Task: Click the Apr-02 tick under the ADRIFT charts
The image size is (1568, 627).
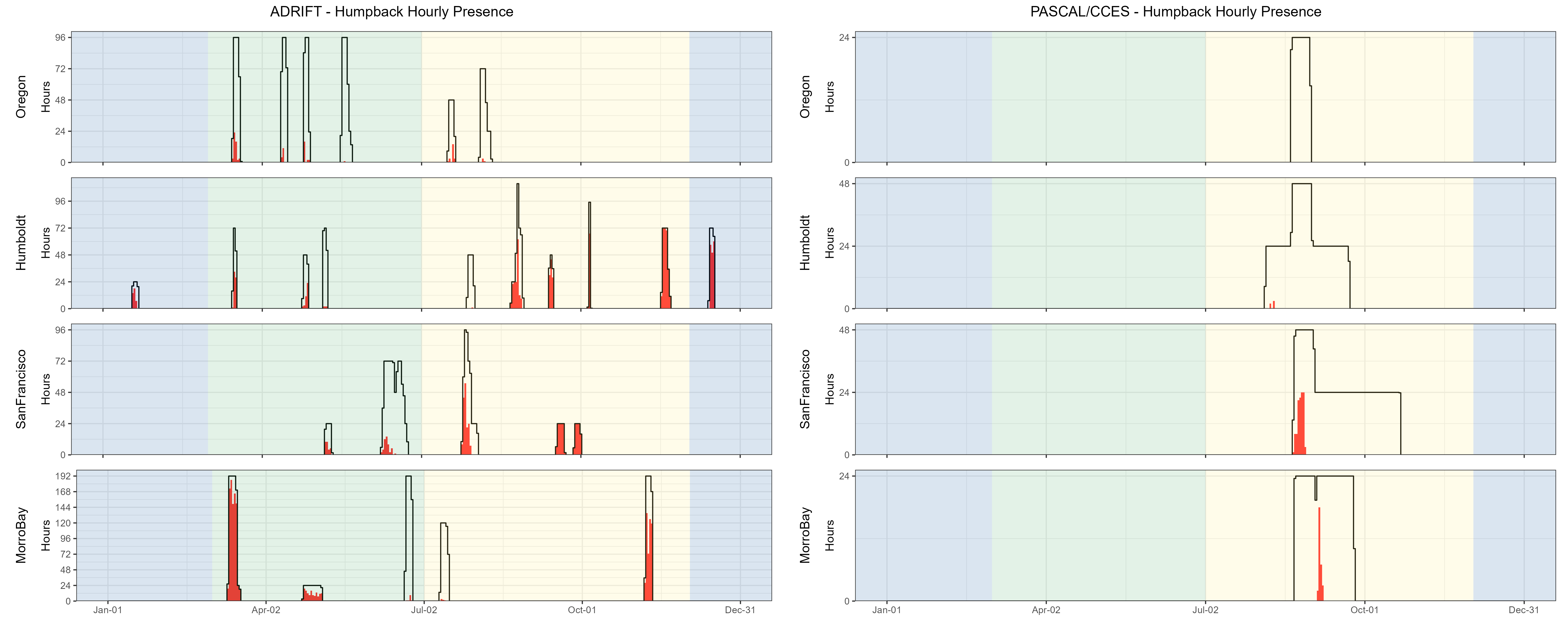Action: [x=266, y=610]
